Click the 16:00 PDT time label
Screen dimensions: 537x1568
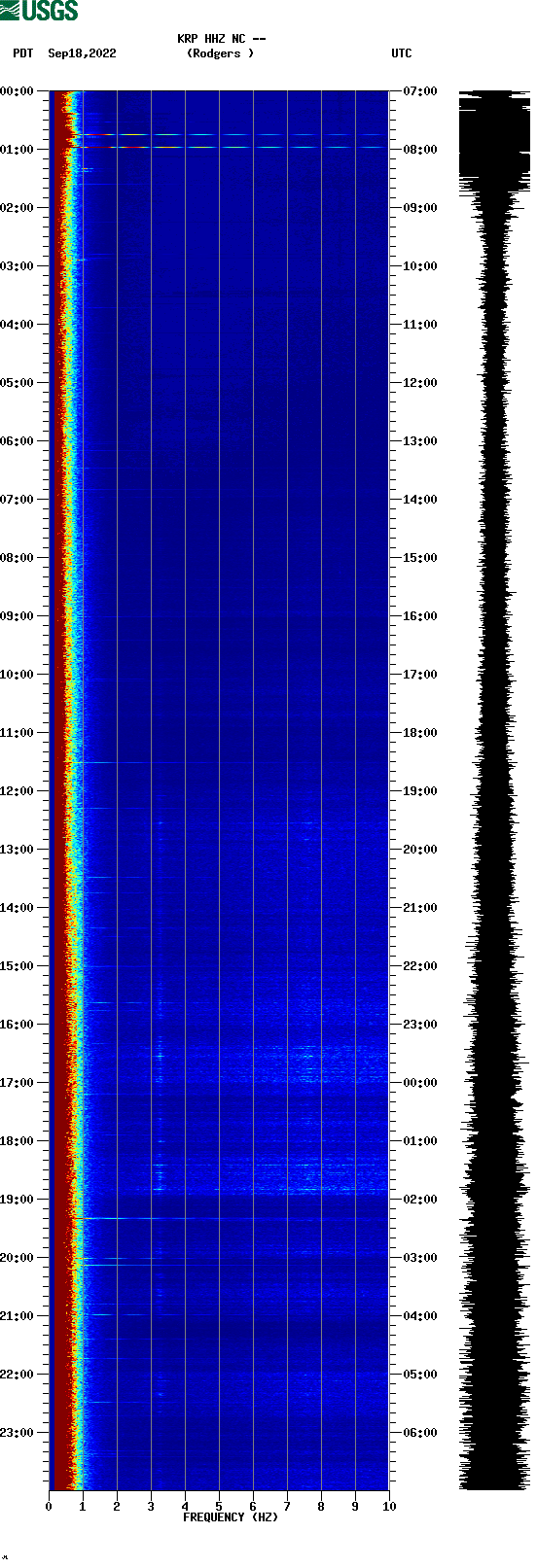tap(18, 1025)
